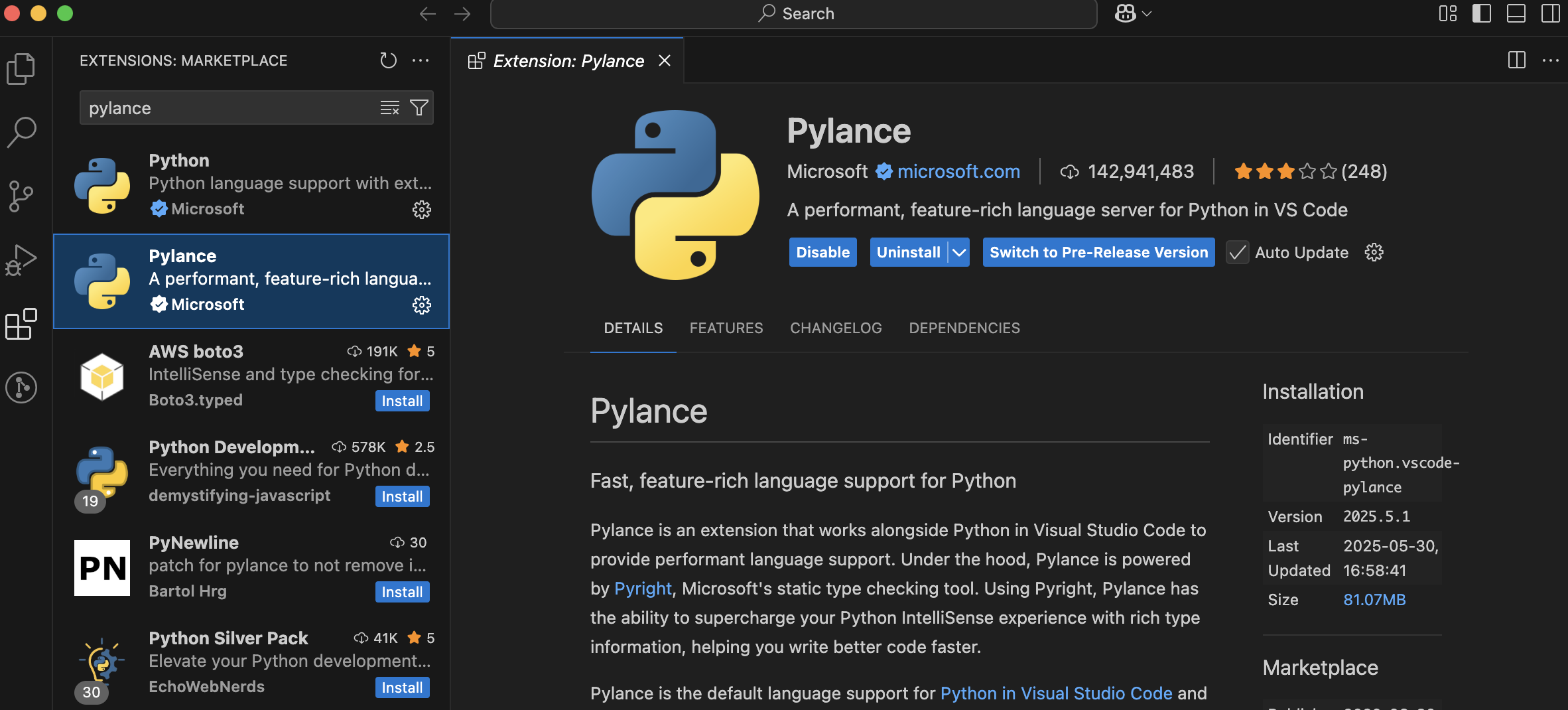This screenshot has height=710, width=1568.
Task: Switch to the Changelog tab
Action: 836,328
